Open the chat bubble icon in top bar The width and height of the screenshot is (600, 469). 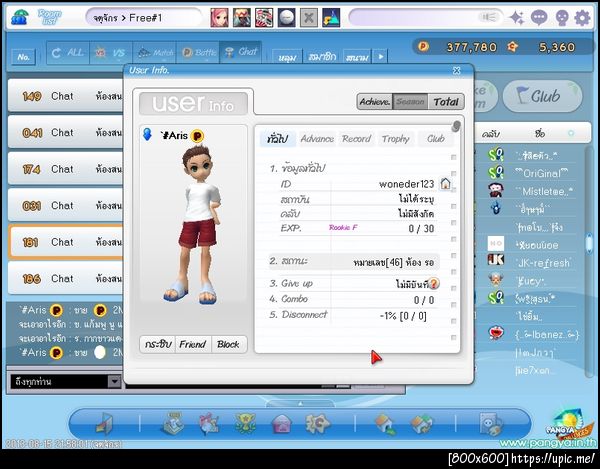[539, 18]
